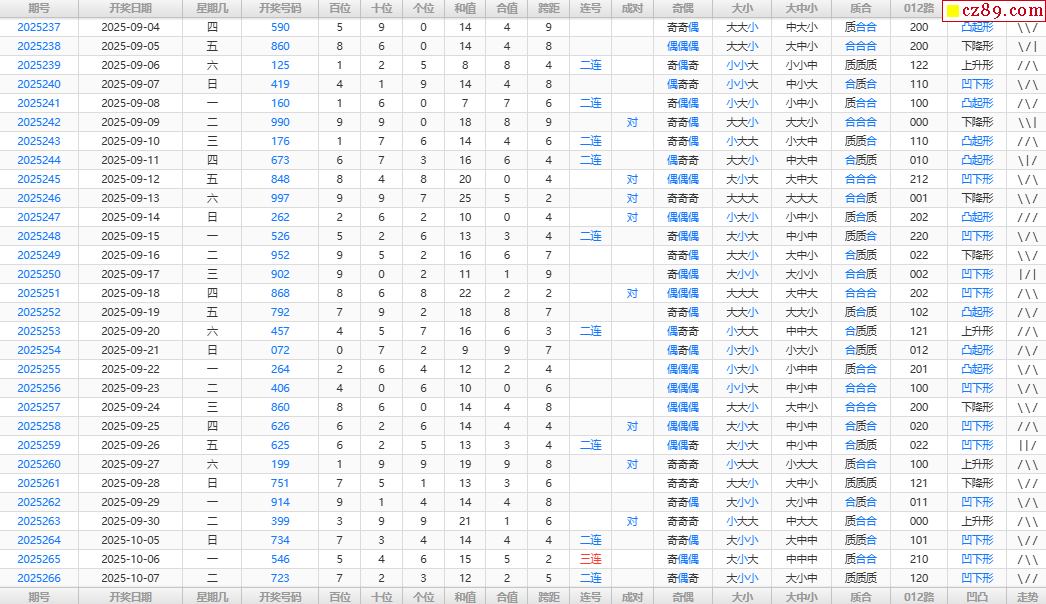Click 大大大 size cell in row 2025246

click(742, 198)
